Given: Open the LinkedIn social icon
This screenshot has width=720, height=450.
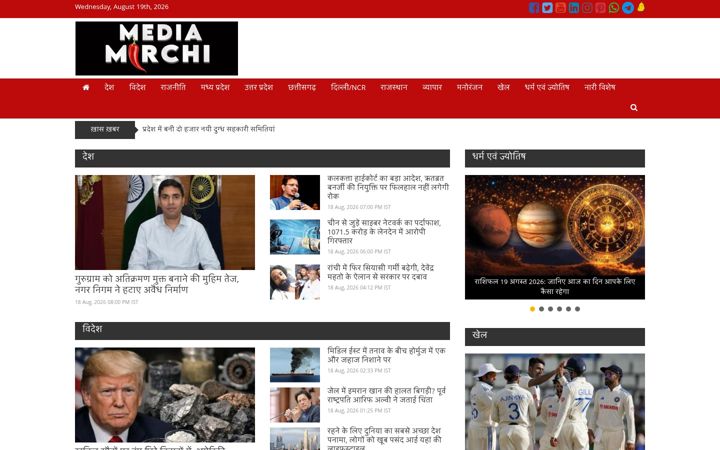Looking at the screenshot, I should (x=574, y=8).
